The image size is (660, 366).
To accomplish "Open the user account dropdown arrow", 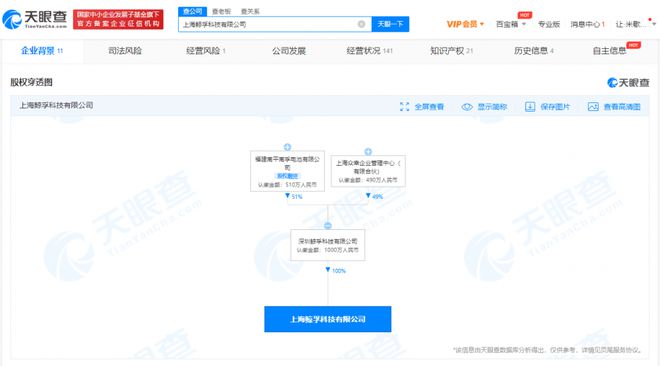I will coord(654,24).
